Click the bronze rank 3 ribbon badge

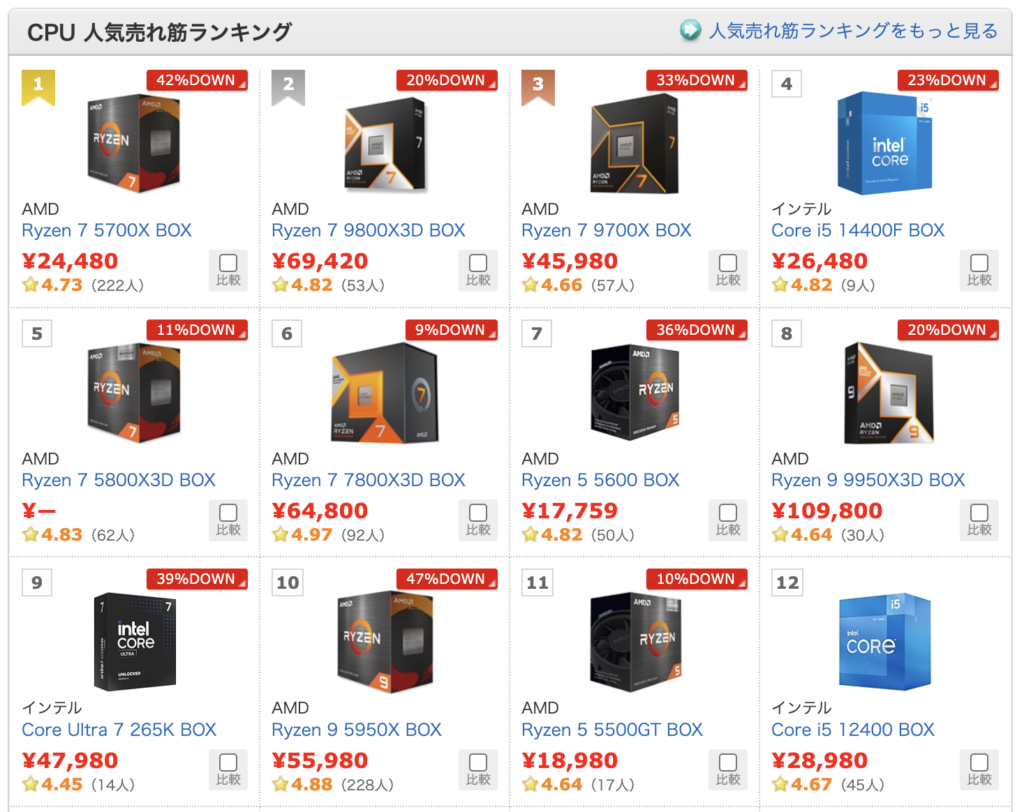click(538, 87)
